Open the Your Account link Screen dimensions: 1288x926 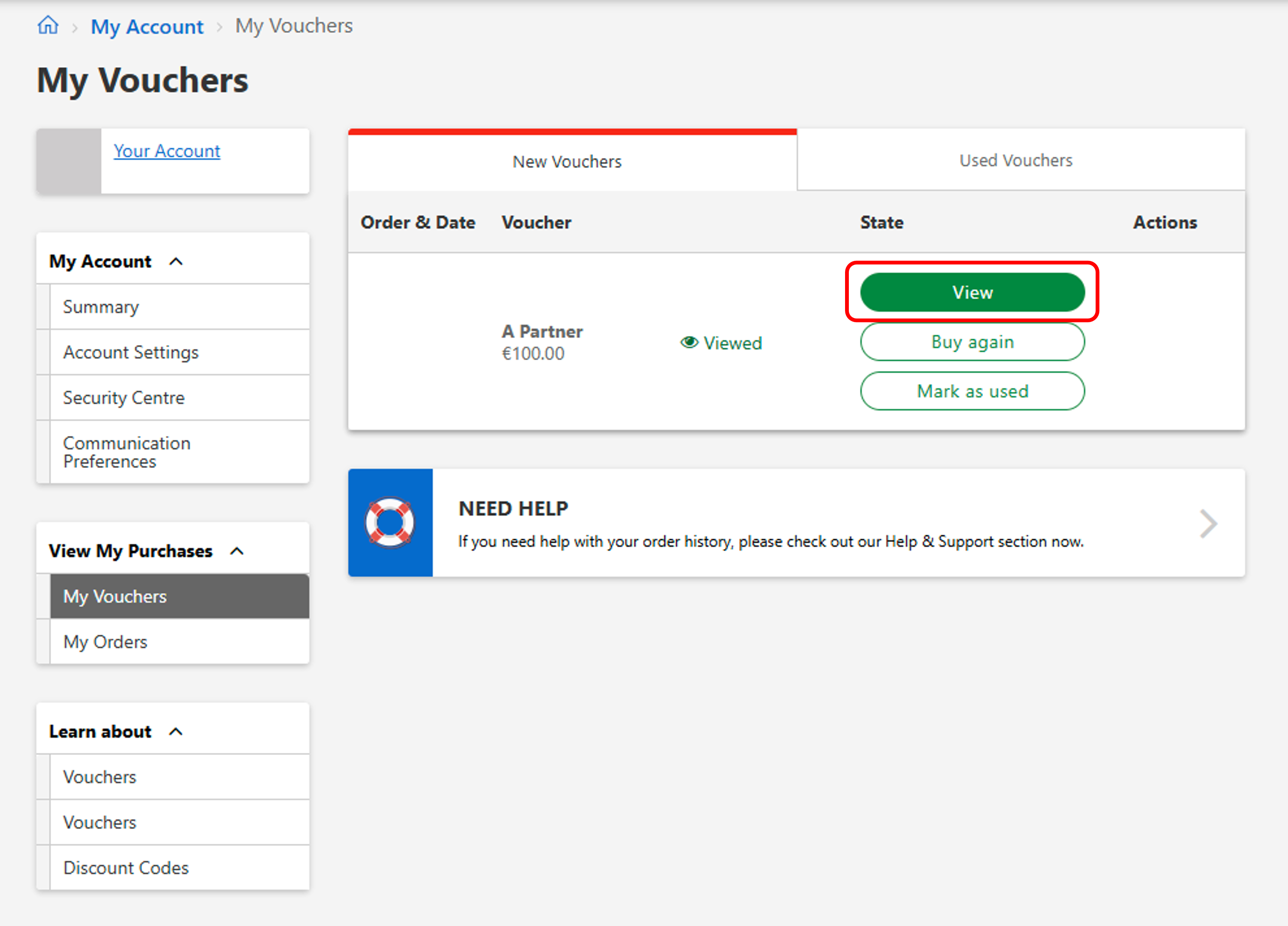coord(167,151)
